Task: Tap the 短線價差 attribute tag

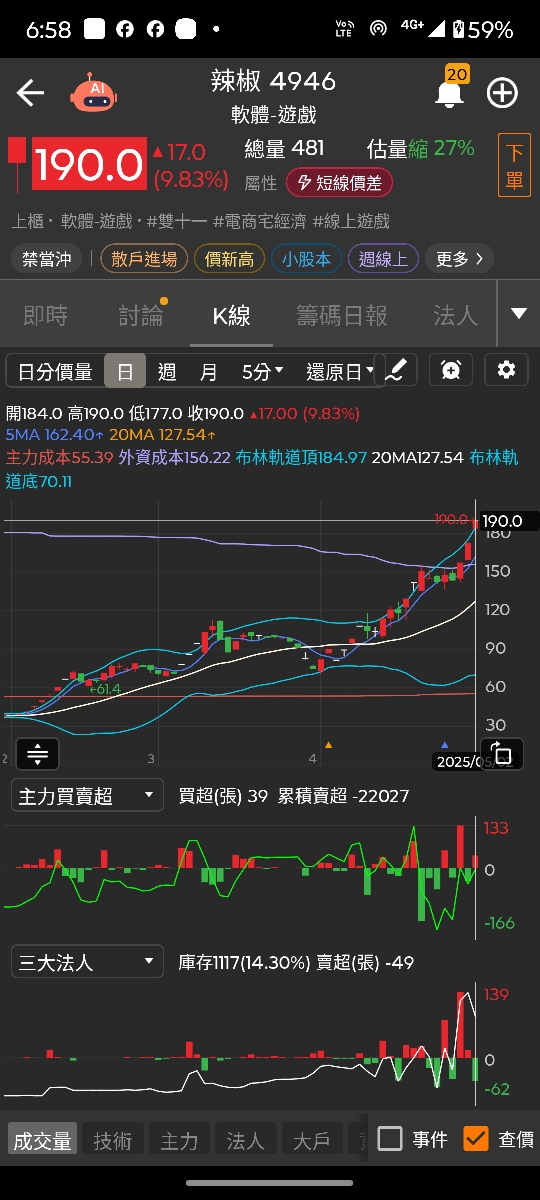Action: [x=339, y=183]
